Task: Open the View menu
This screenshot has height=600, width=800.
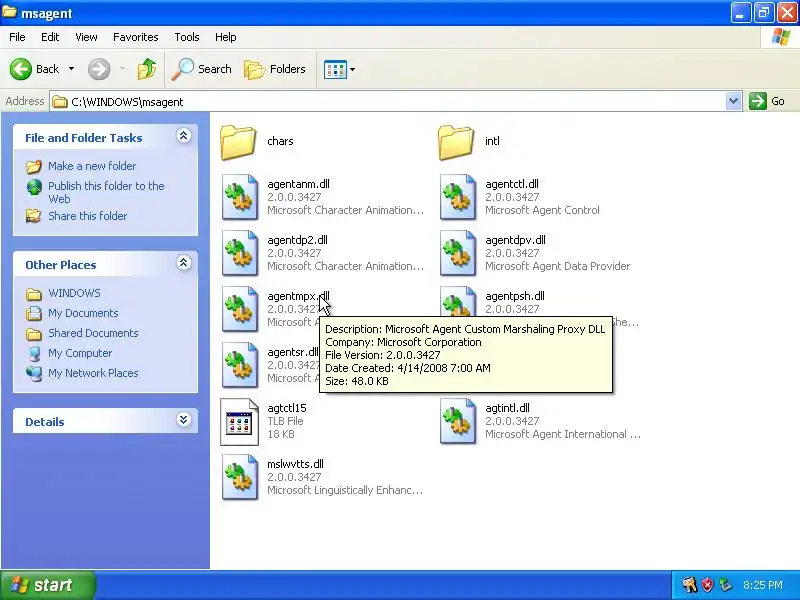Action: (x=86, y=37)
